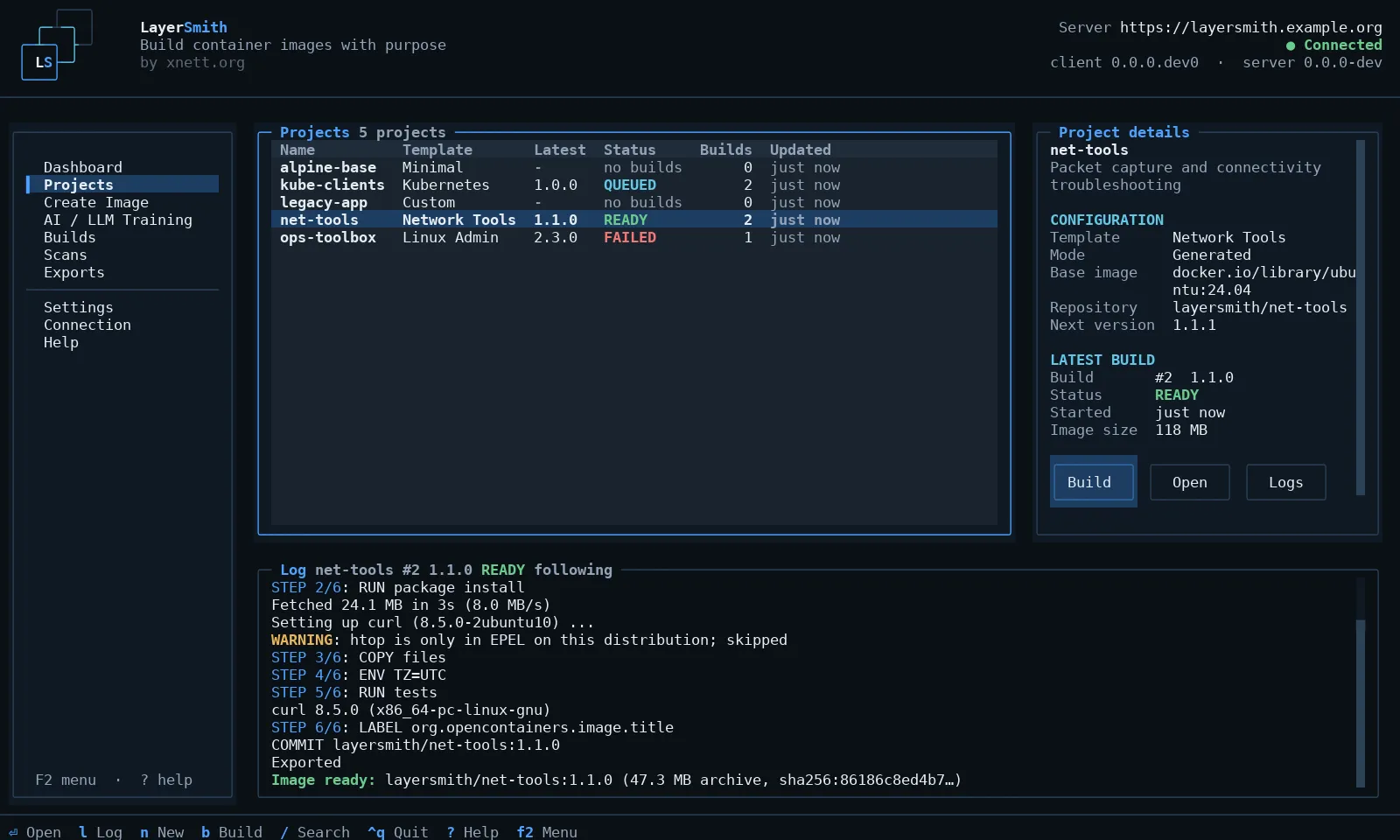The image size is (1400, 840).
Task: Select the legacy-app project row
Action: click(x=634, y=202)
